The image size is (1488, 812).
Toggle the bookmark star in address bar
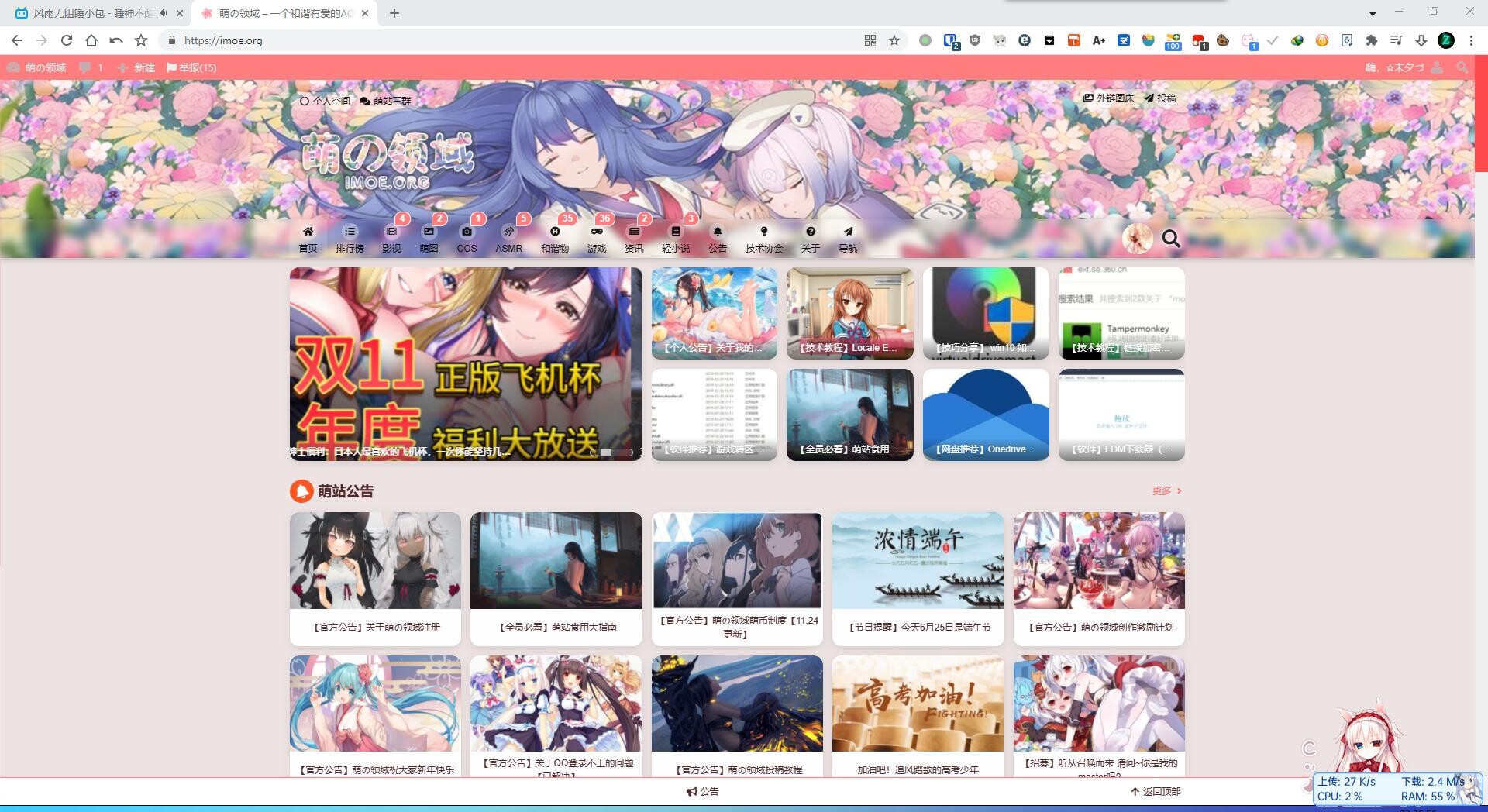point(894,40)
